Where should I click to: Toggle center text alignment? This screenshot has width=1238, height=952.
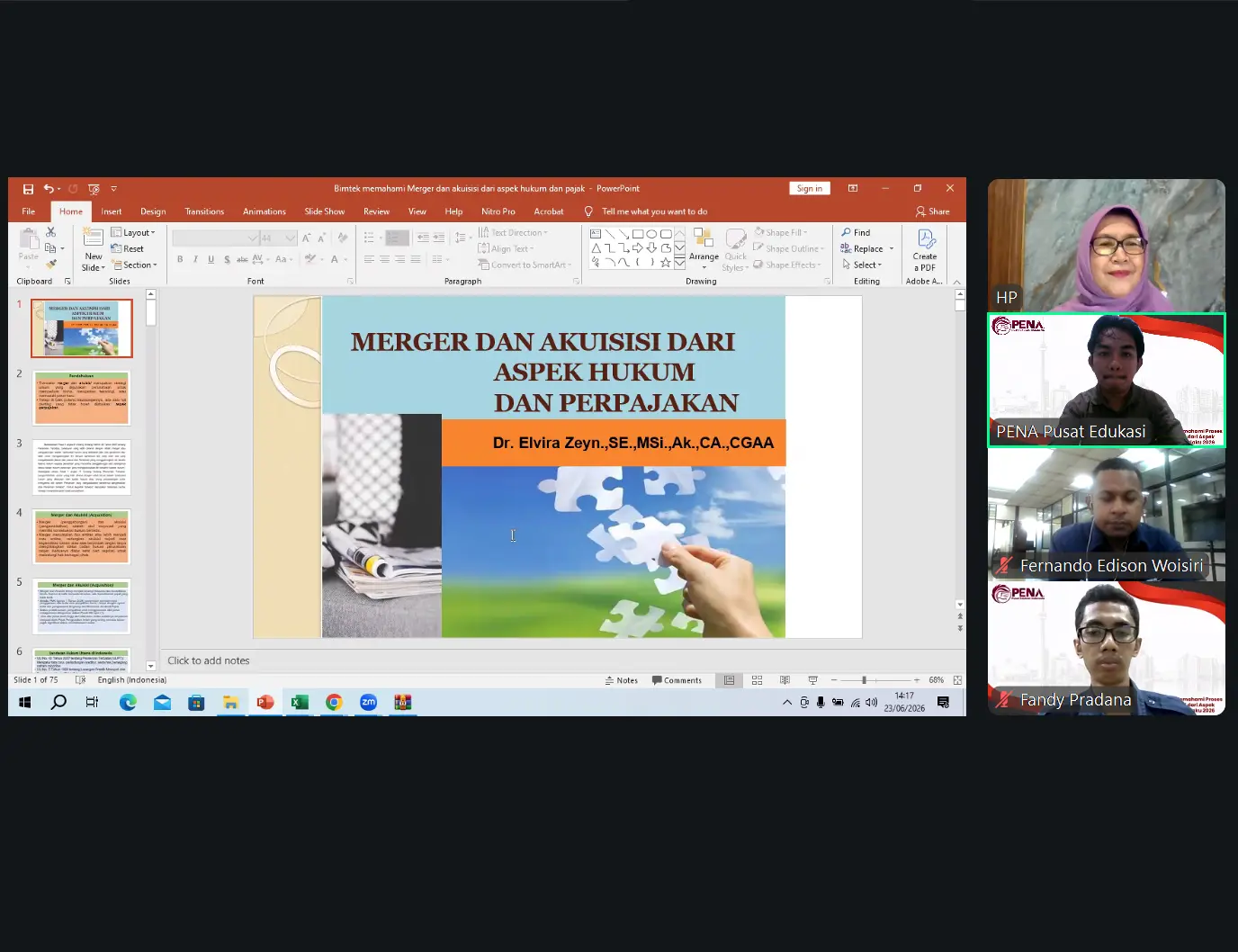coord(384,259)
